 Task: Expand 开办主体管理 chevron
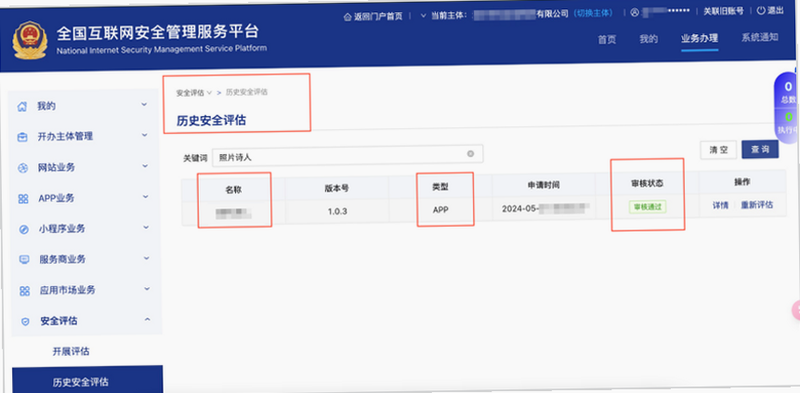(145, 135)
